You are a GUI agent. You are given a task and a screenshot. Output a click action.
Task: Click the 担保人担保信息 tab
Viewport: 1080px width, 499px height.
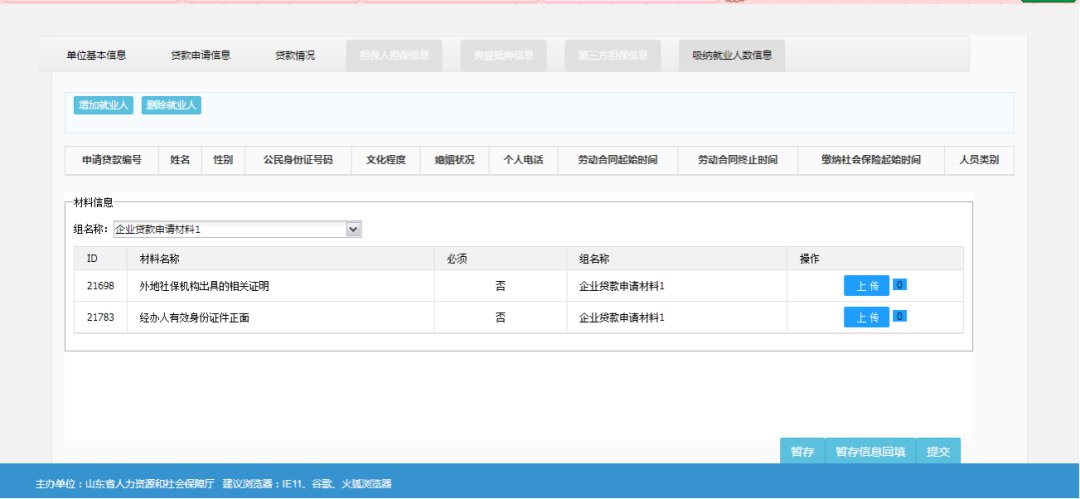click(394, 55)
